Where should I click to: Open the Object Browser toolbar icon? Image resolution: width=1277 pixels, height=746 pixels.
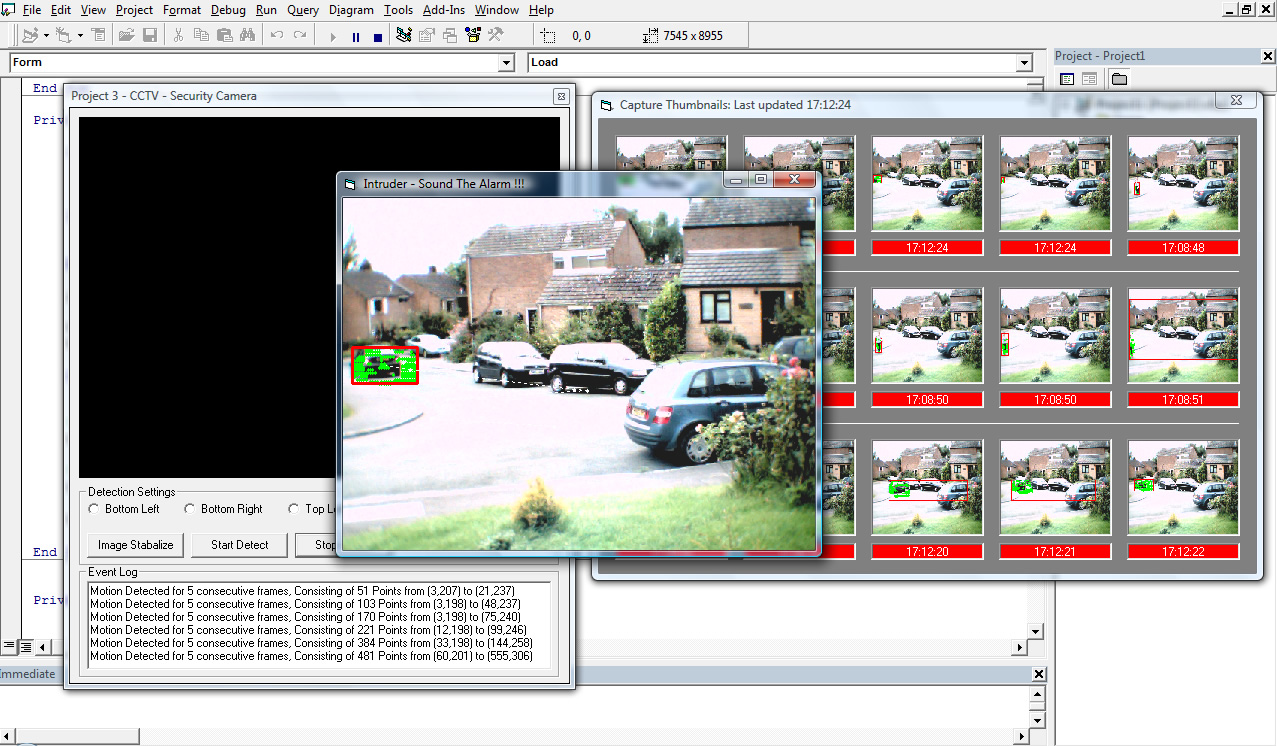(472, 36)
